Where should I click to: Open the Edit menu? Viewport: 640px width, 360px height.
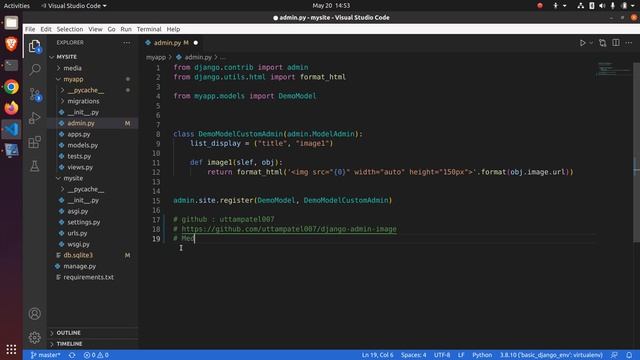tap(46, 29)
